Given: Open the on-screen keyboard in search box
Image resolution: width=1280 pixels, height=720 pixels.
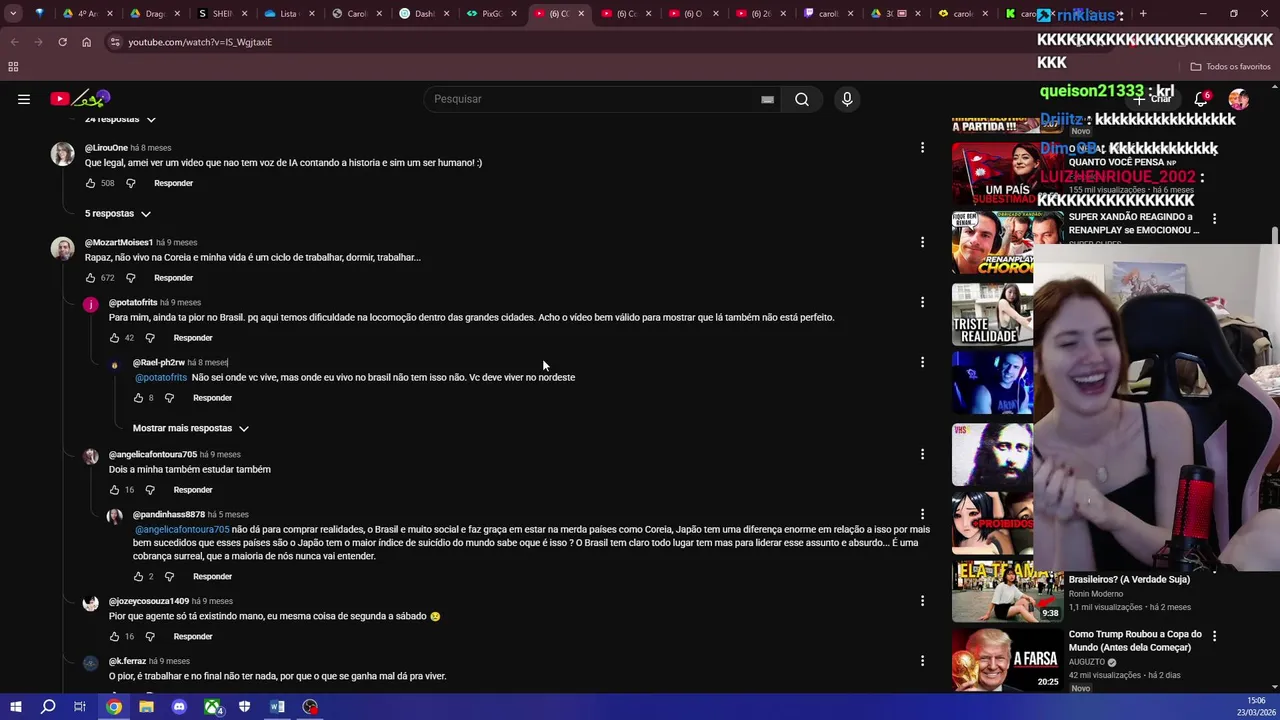Looking at the screenshot, I should pos(767,99).
